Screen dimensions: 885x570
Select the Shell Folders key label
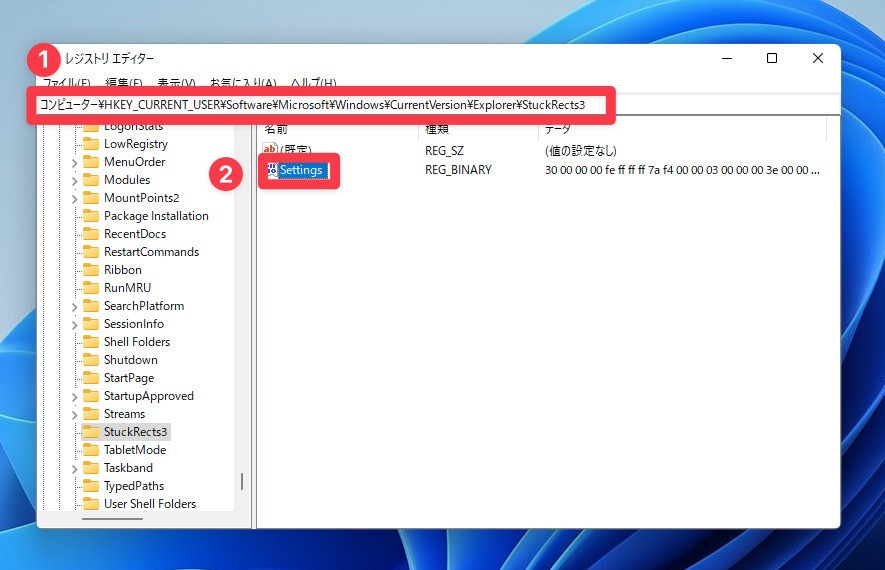[x=137, y=341]
